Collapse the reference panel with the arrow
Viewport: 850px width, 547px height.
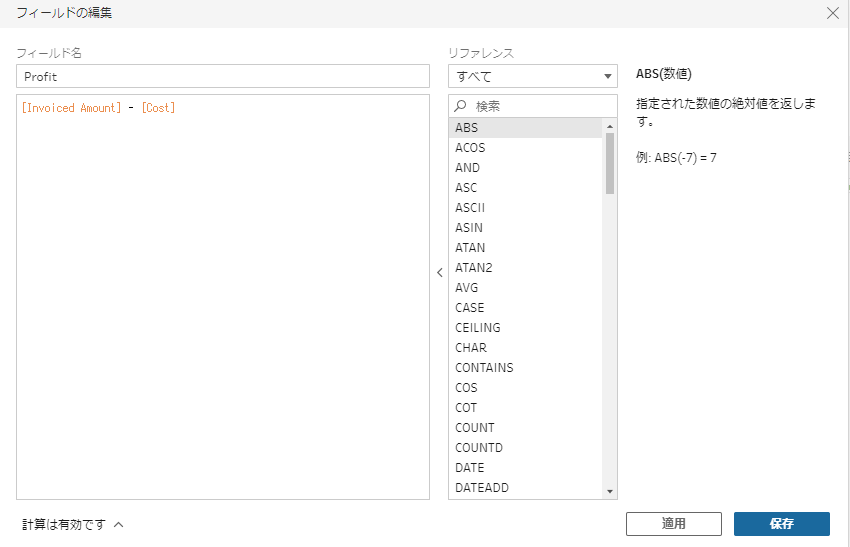[x=439, y=272]
